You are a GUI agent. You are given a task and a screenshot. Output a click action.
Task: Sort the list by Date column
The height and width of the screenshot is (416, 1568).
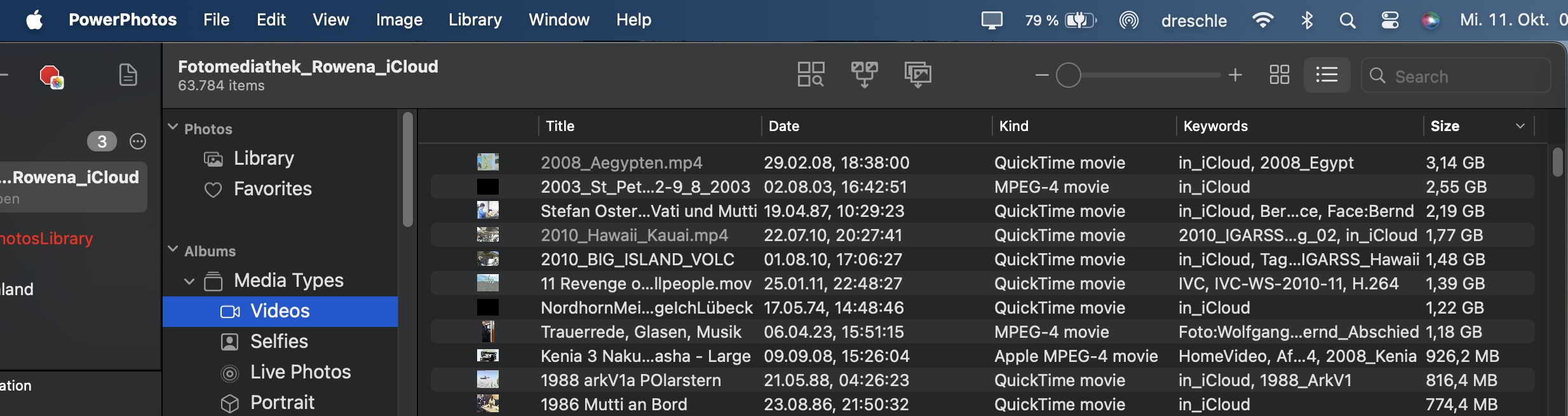pos(784,126)
